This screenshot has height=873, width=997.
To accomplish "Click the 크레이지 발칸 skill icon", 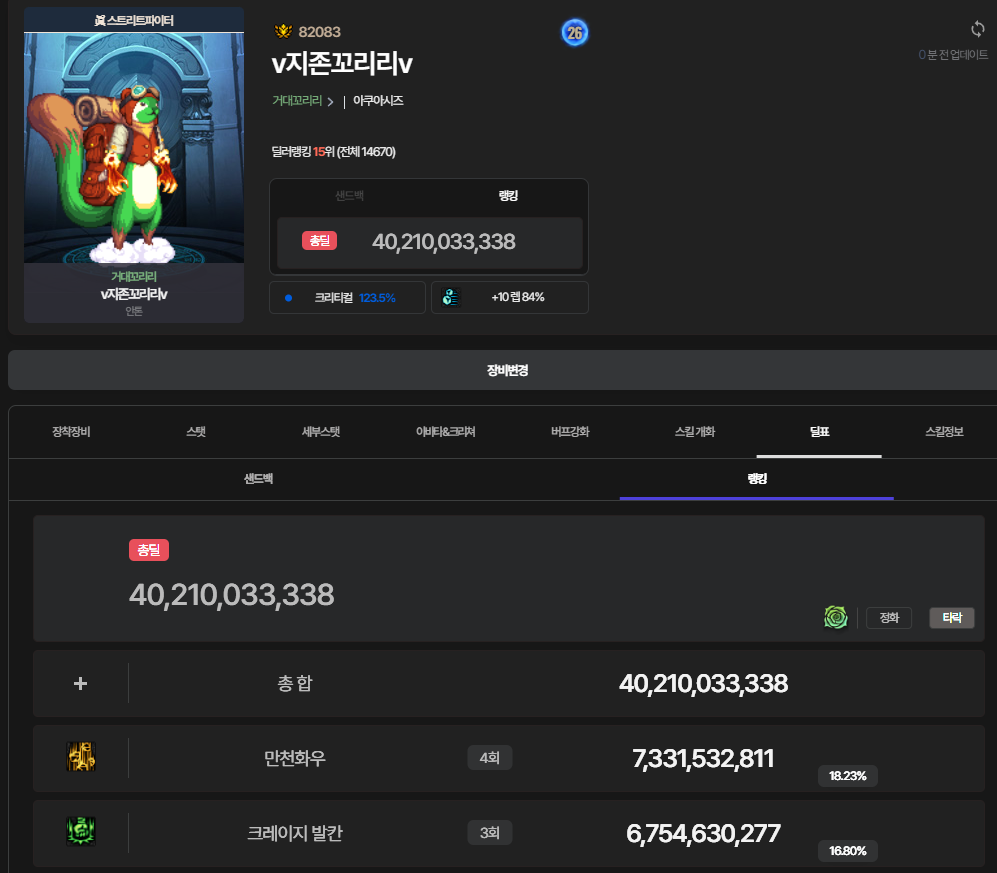I will point(81,832).
